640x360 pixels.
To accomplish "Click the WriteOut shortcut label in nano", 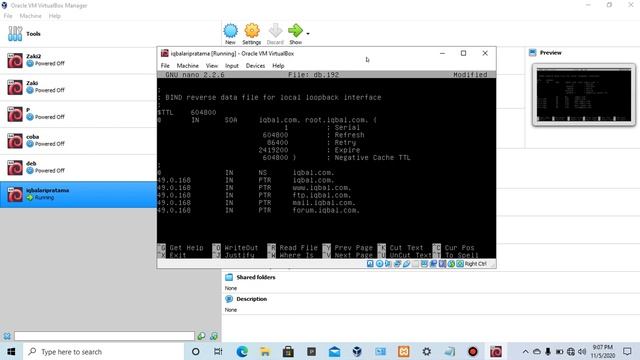I will (241, 248).
